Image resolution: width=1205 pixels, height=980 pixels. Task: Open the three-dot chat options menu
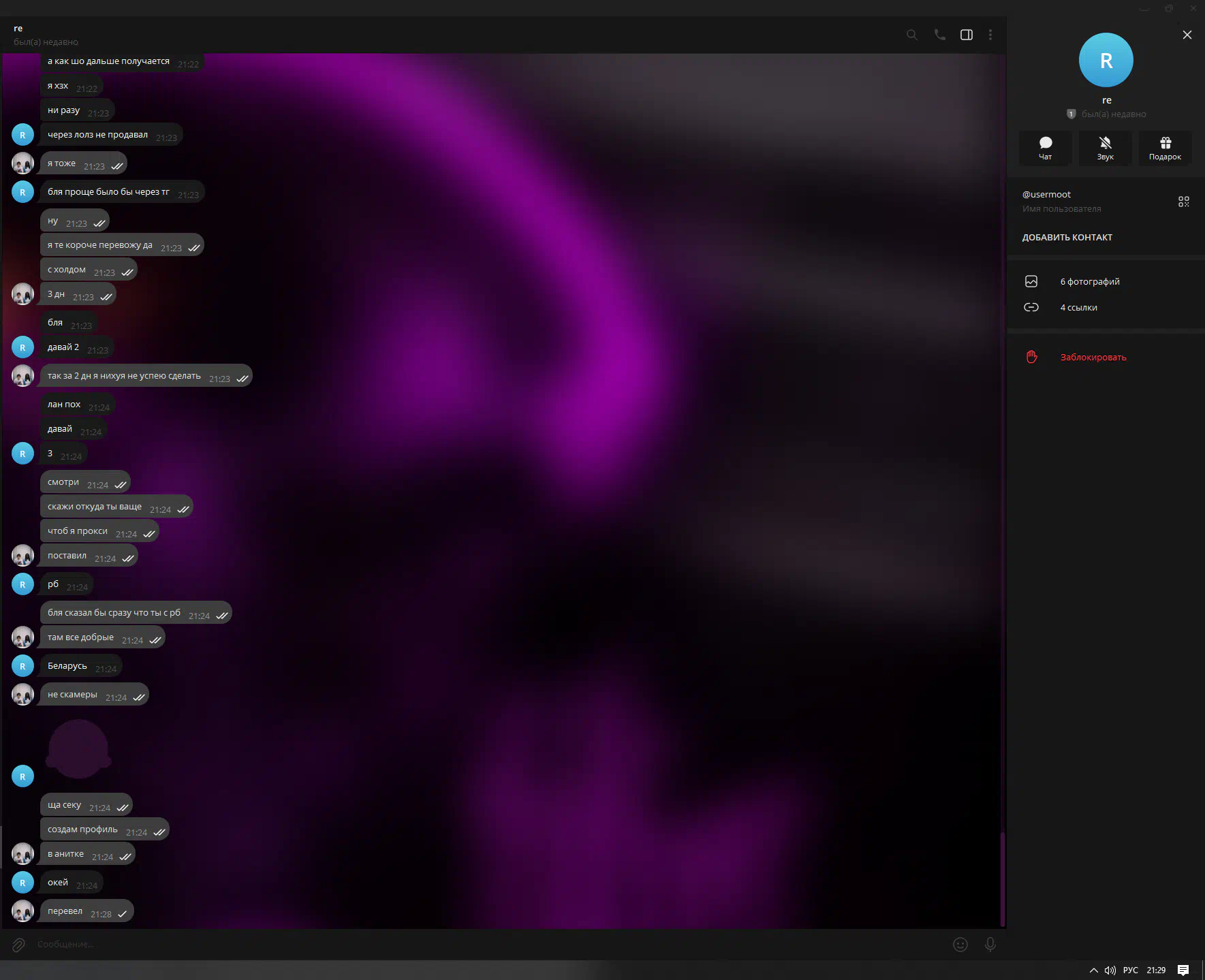[990, 35]
